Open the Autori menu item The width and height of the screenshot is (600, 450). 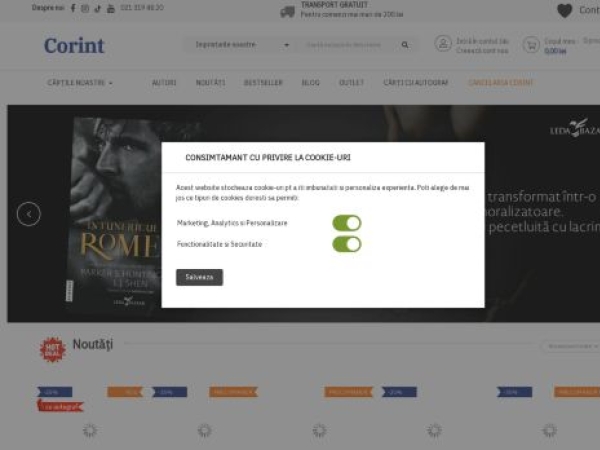point(164,83)
